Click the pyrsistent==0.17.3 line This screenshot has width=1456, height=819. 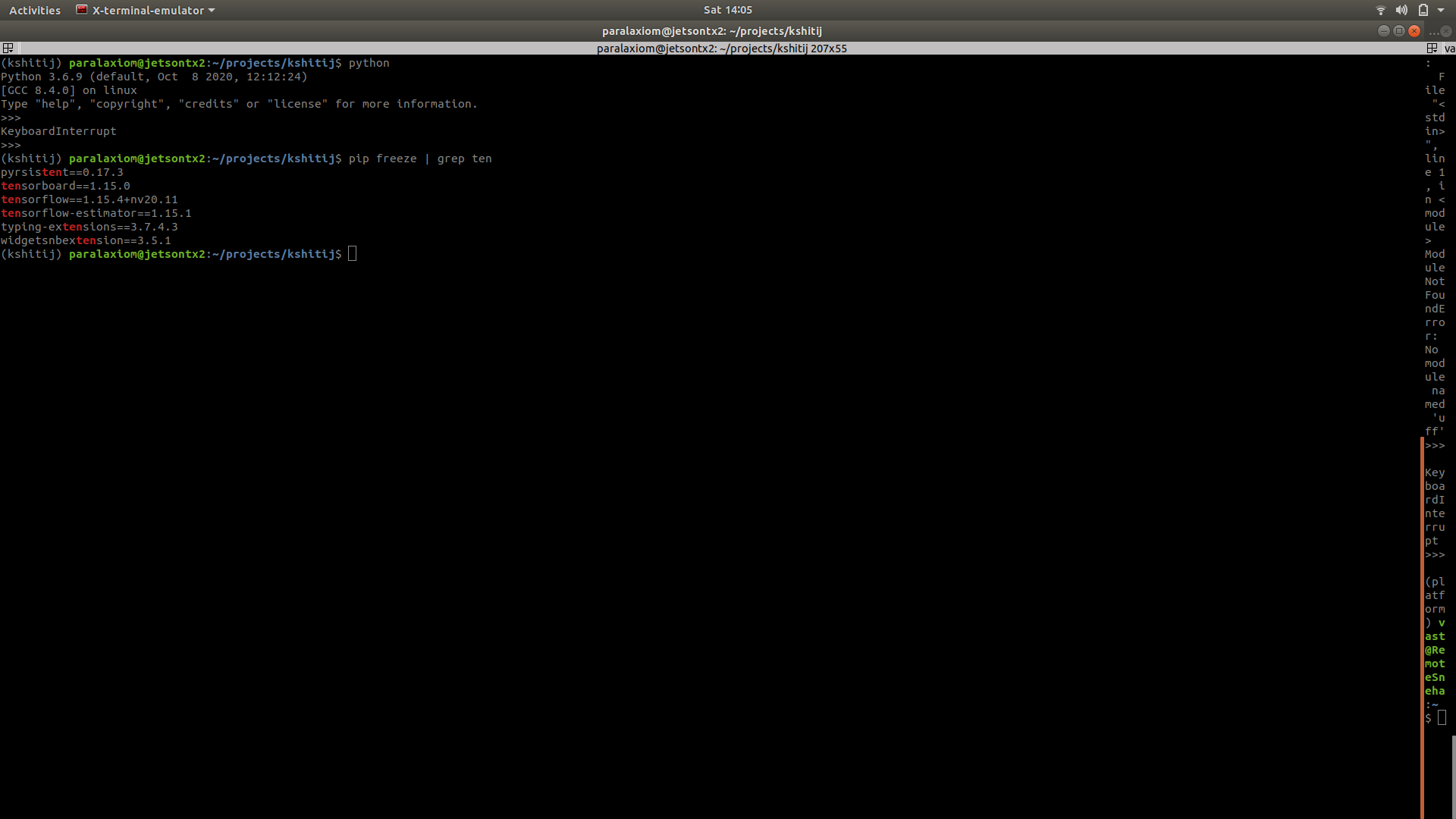pos(62,172)
